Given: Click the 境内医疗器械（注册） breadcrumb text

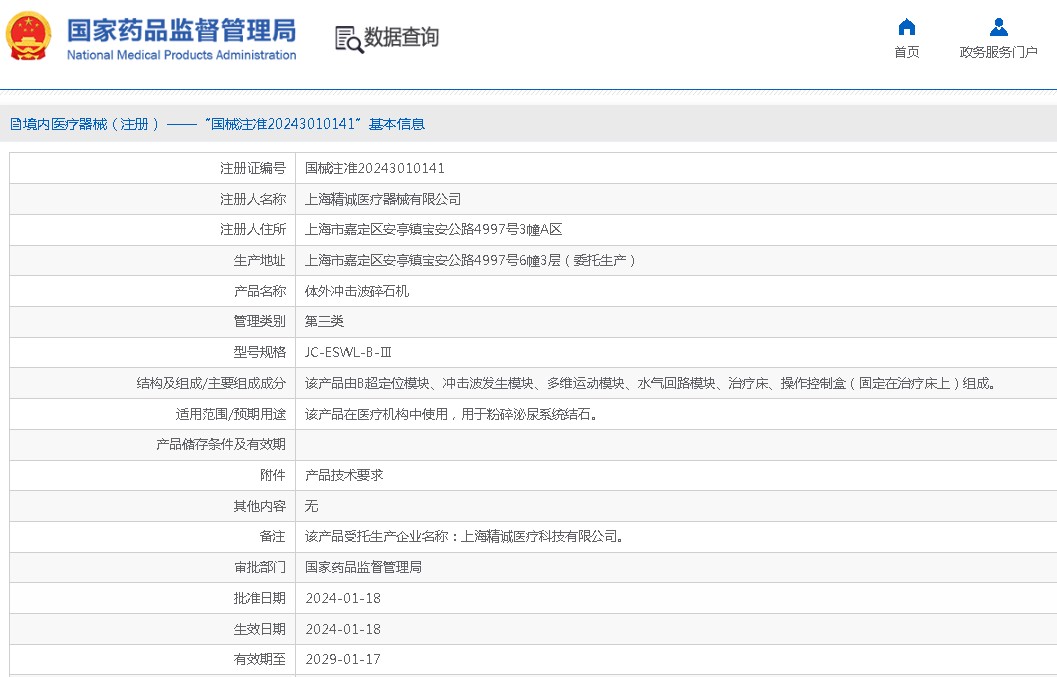Looking at the screenshot, I should pyautogui.click(x=91, y=124).
